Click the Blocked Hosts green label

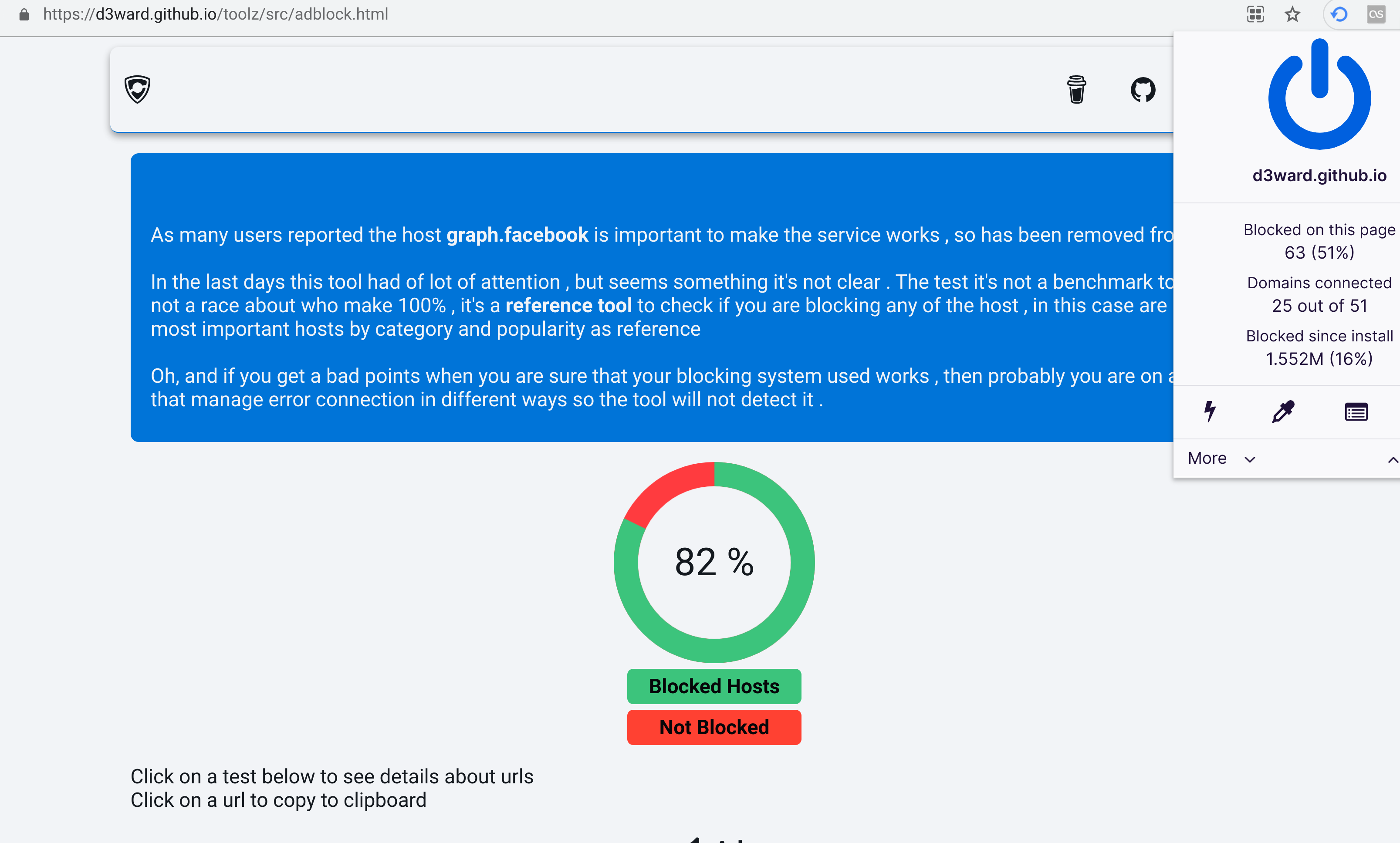pyautogui.click(x=714, y=686)
